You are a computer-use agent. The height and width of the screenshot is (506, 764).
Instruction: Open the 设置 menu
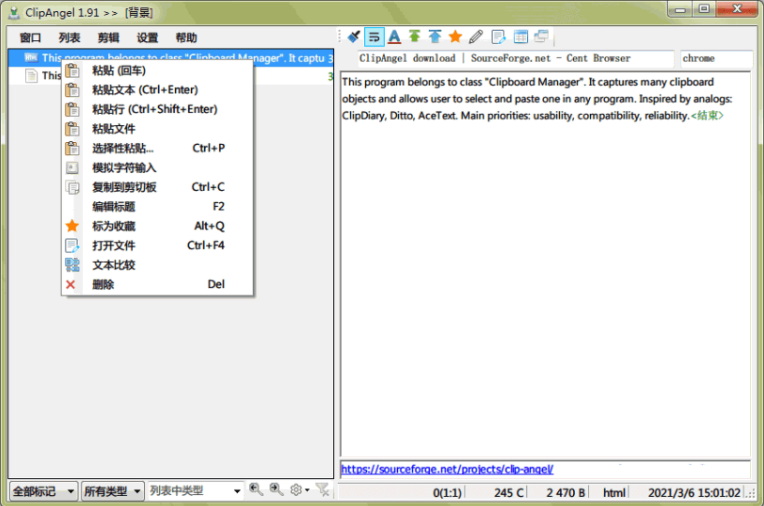(147, 38)
